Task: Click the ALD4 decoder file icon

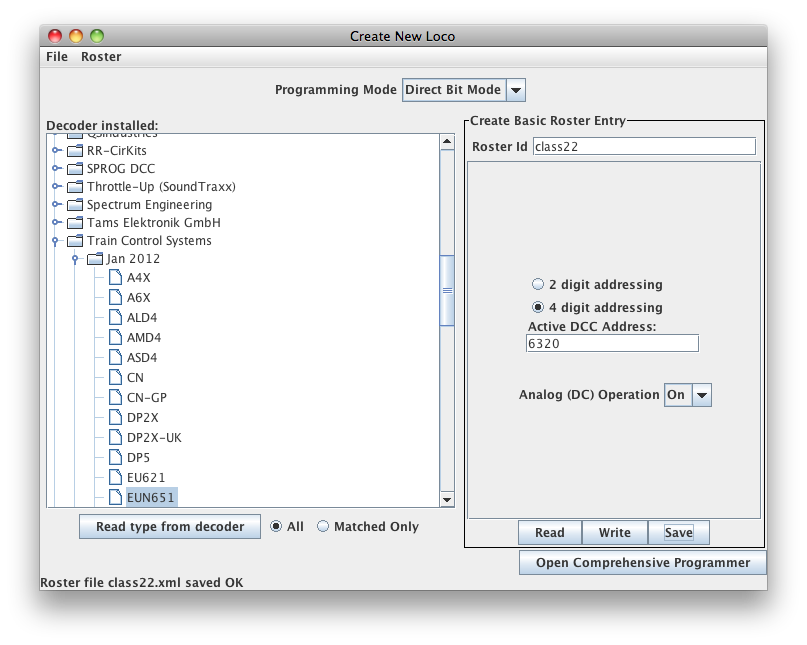Action: point(116,318)
